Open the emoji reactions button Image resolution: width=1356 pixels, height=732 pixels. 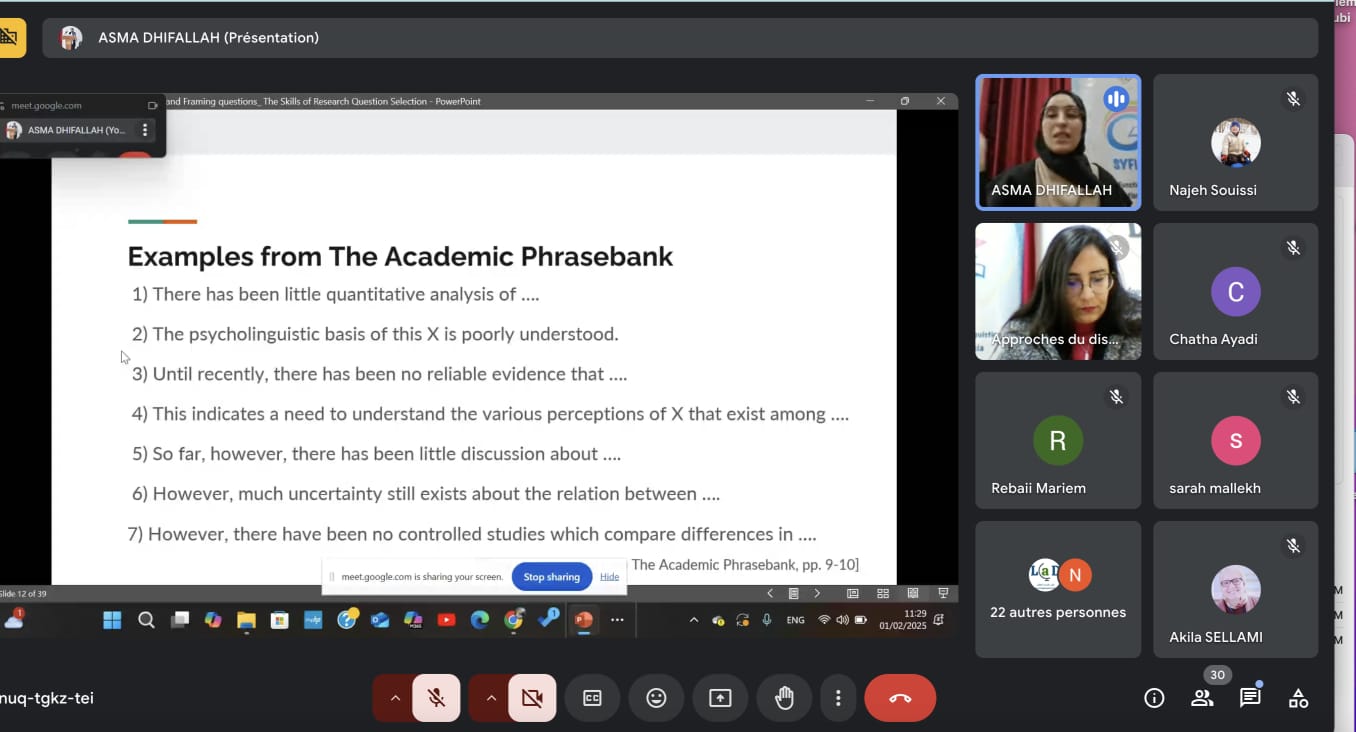pyautogui.click(x=656, y=698)
